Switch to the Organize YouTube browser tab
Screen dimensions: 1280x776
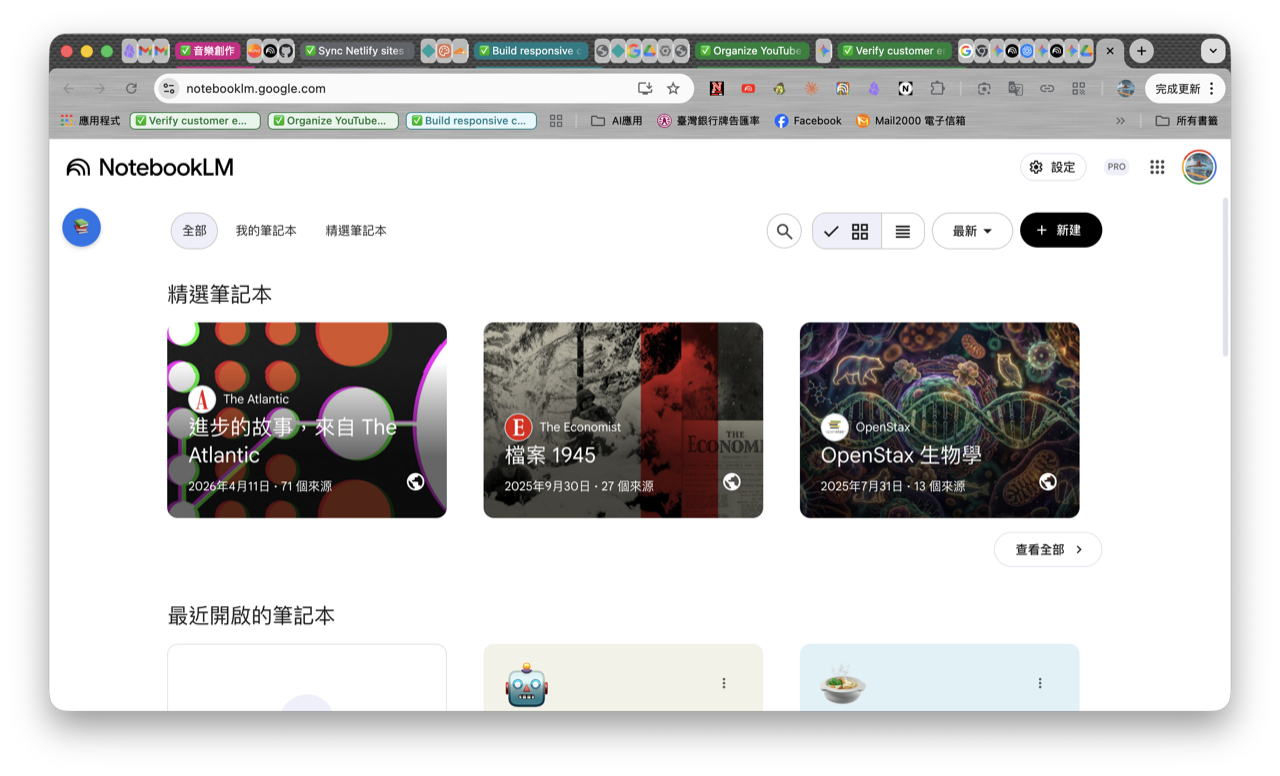click(752, 51)
